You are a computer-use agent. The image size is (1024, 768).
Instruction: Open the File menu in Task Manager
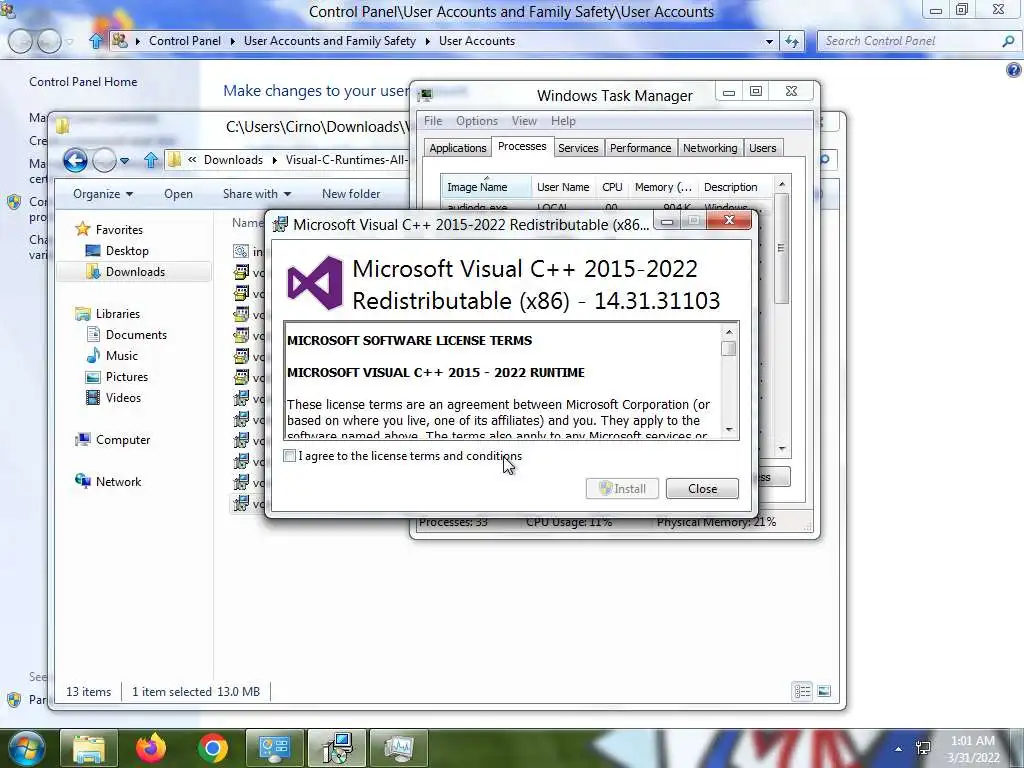click(432, 121)
